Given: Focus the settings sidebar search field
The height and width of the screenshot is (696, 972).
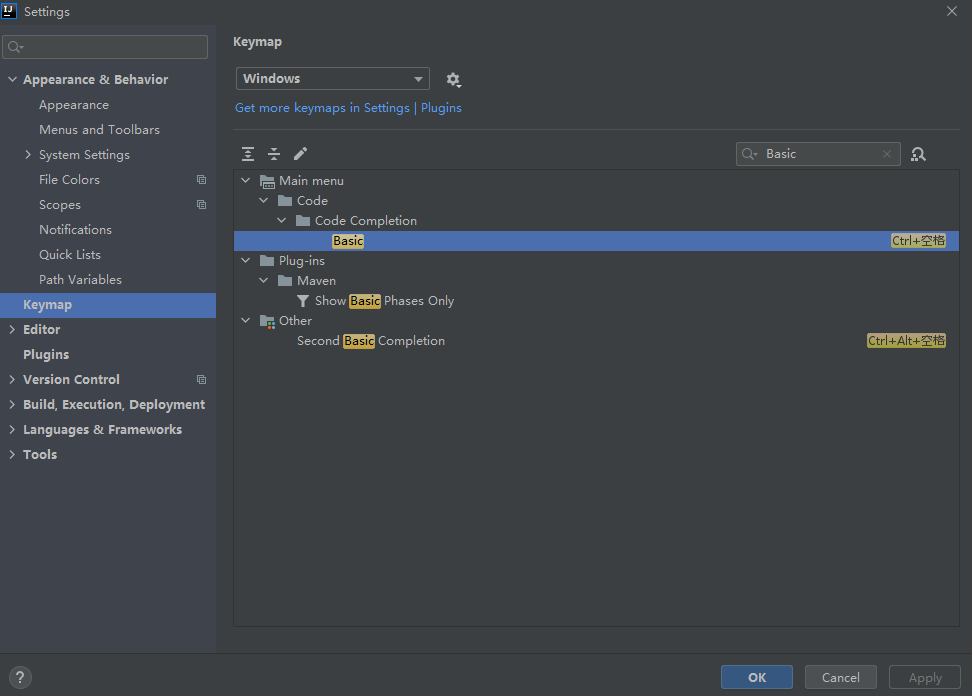Looking at the screenshot, I should pos(105,47).
